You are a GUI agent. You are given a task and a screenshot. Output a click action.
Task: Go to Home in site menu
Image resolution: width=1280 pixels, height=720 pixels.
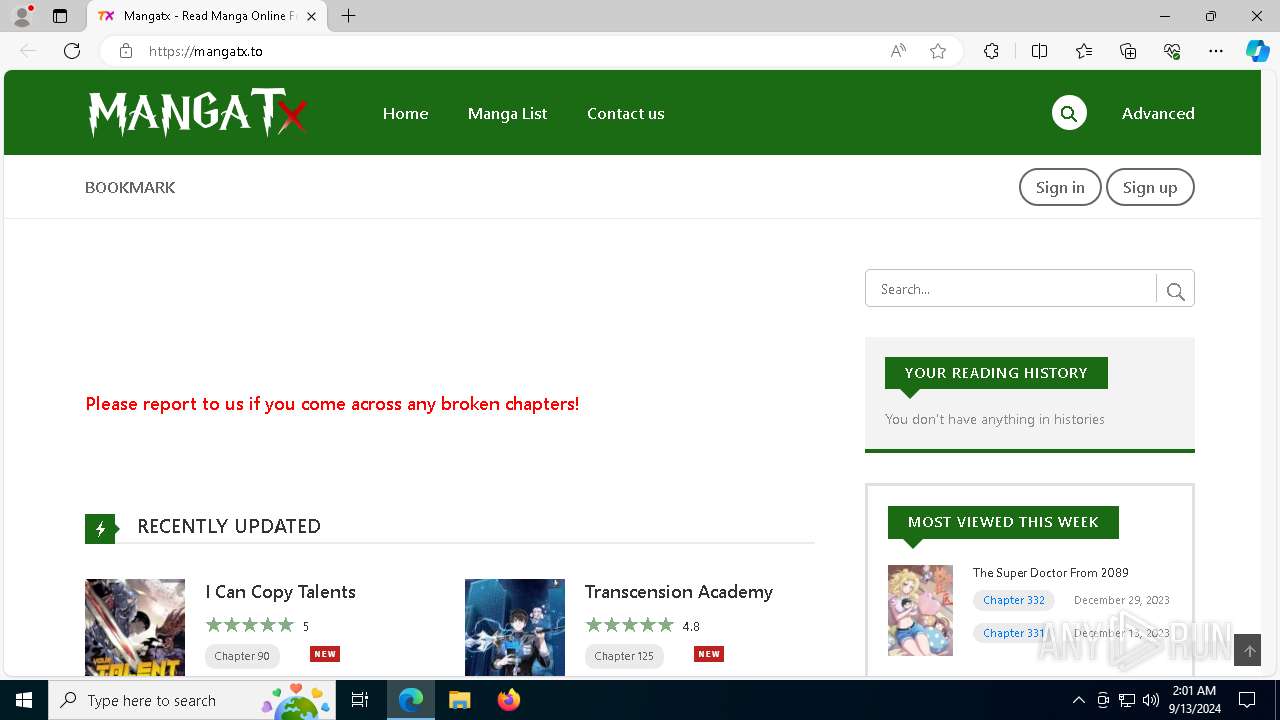pos(405,113)
